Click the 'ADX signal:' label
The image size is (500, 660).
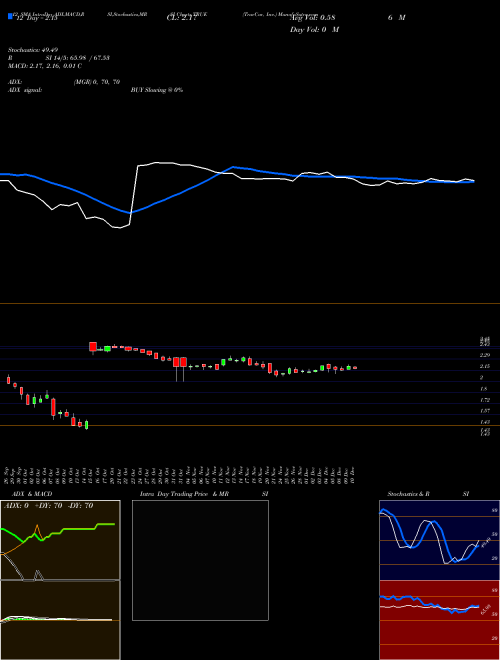click(25, 90)
